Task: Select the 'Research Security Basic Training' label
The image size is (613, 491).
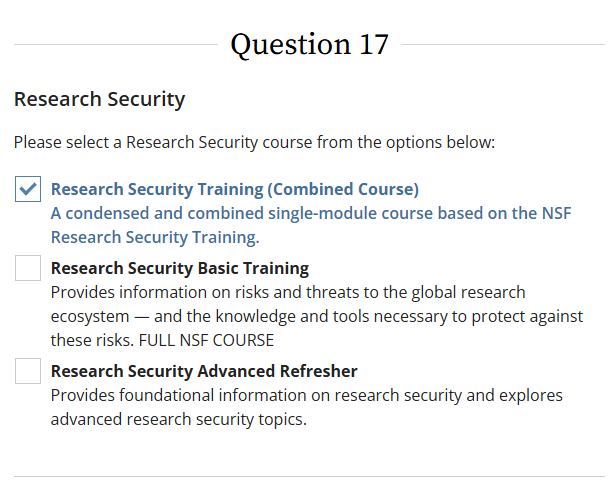Action: pos(180,268)
